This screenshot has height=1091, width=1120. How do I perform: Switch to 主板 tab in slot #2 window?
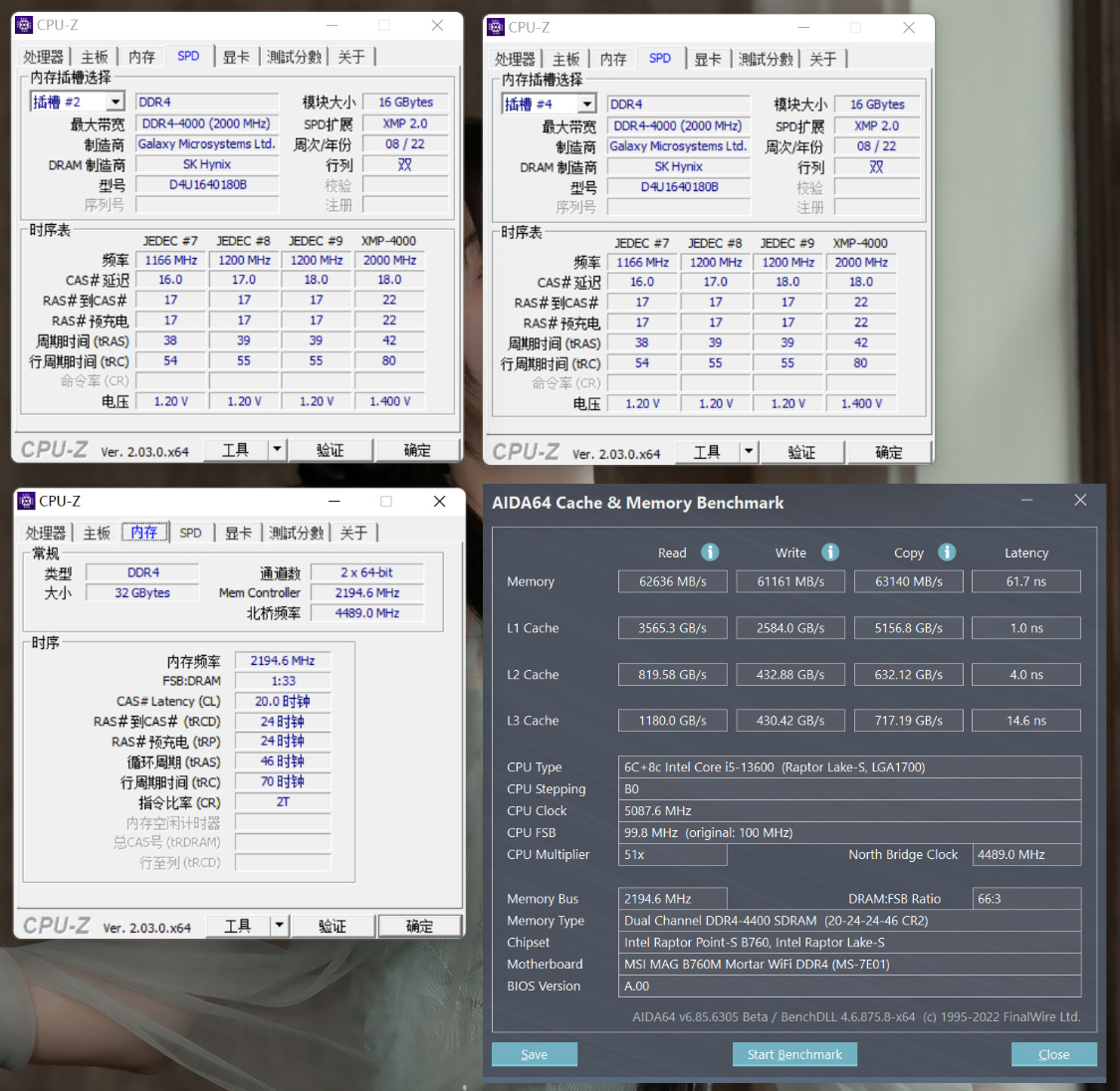click(94, 57)
